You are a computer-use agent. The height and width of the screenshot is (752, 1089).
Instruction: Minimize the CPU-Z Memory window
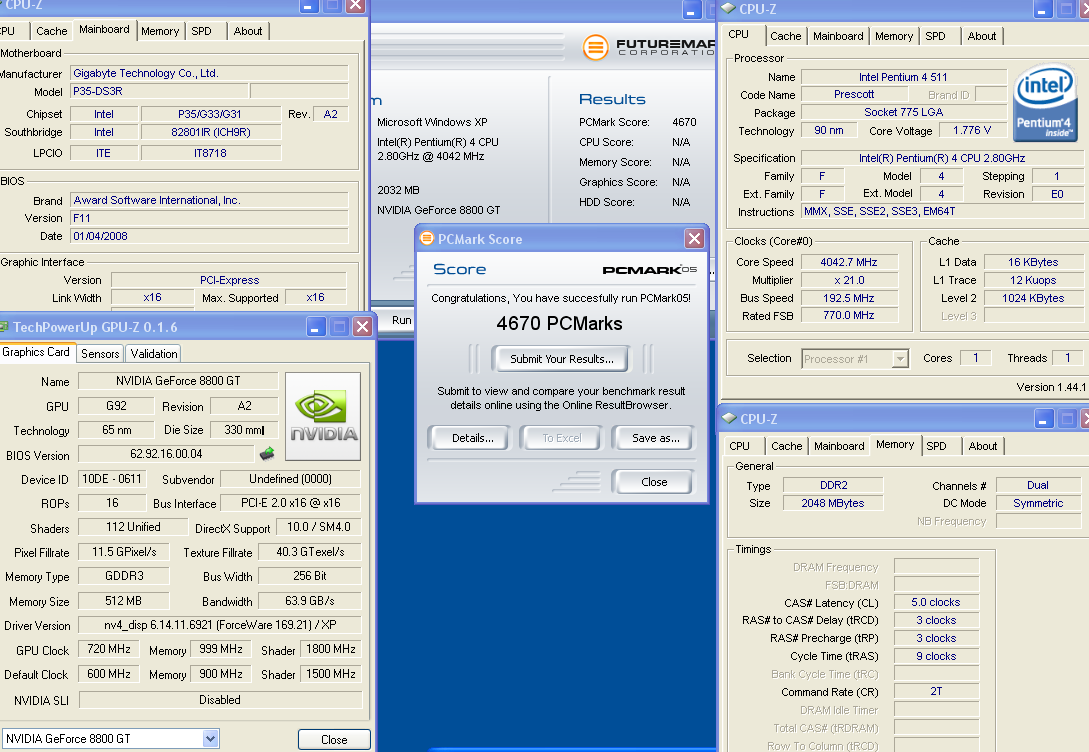pyautogui.click(x=1044, y=419)
